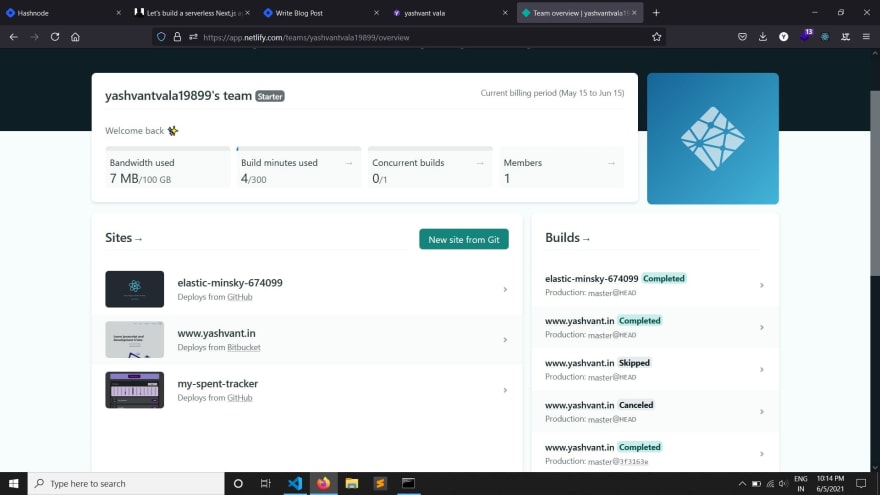
Task: Click the Skipped status badge
Action: point(634,363)
